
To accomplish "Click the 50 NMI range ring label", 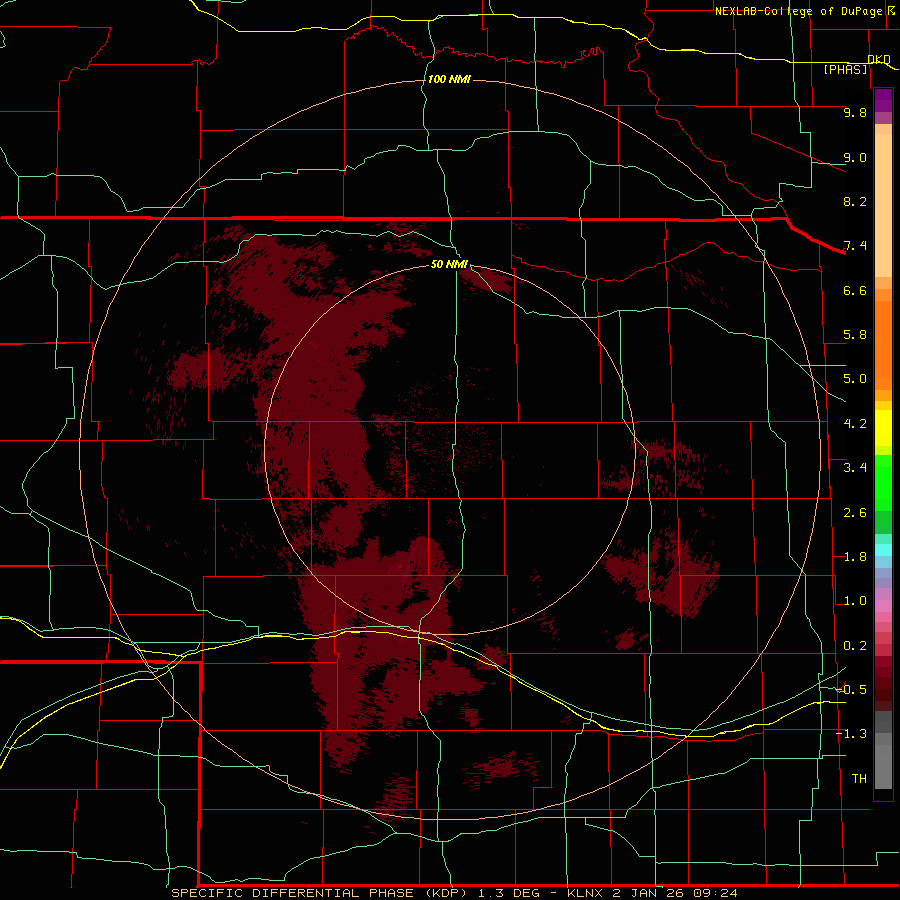I will pyautogui.click(x=449, y=264).
